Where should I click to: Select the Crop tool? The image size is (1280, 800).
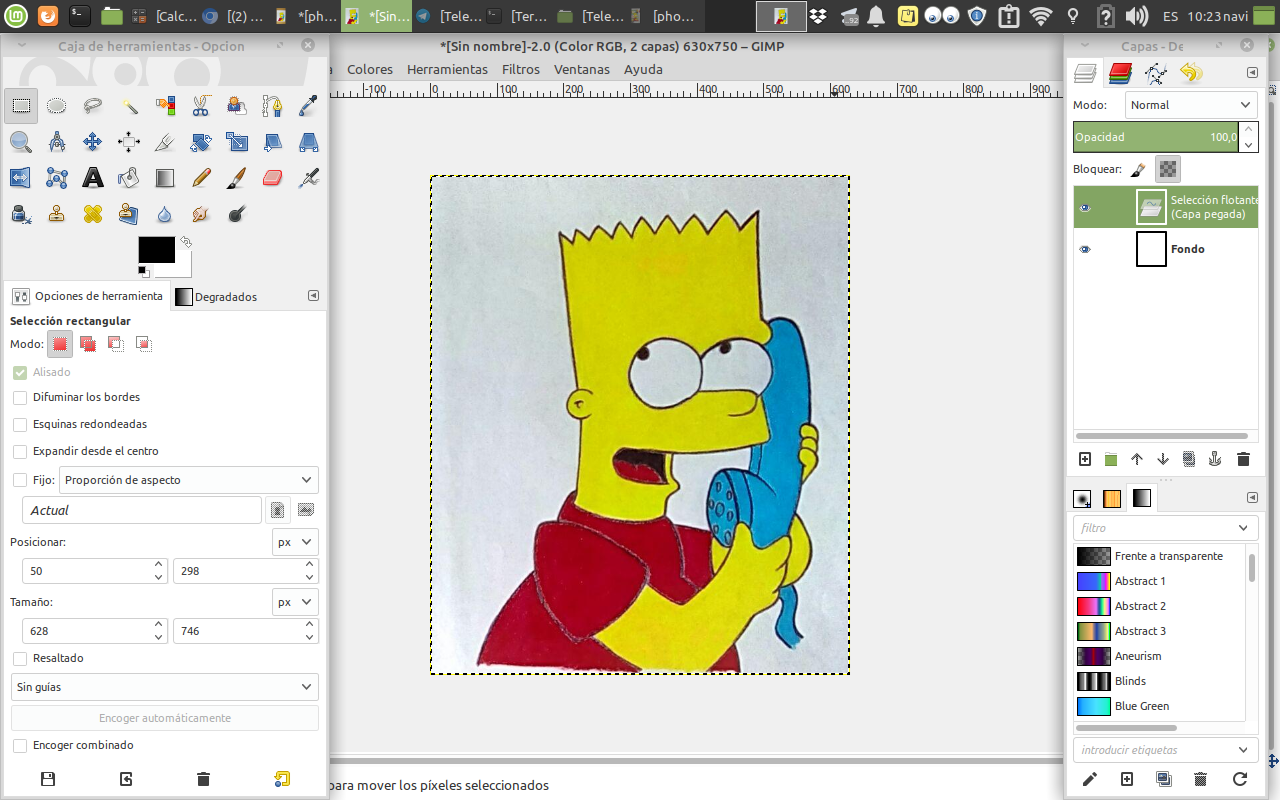pyautogui.click(x=165, y=141)
